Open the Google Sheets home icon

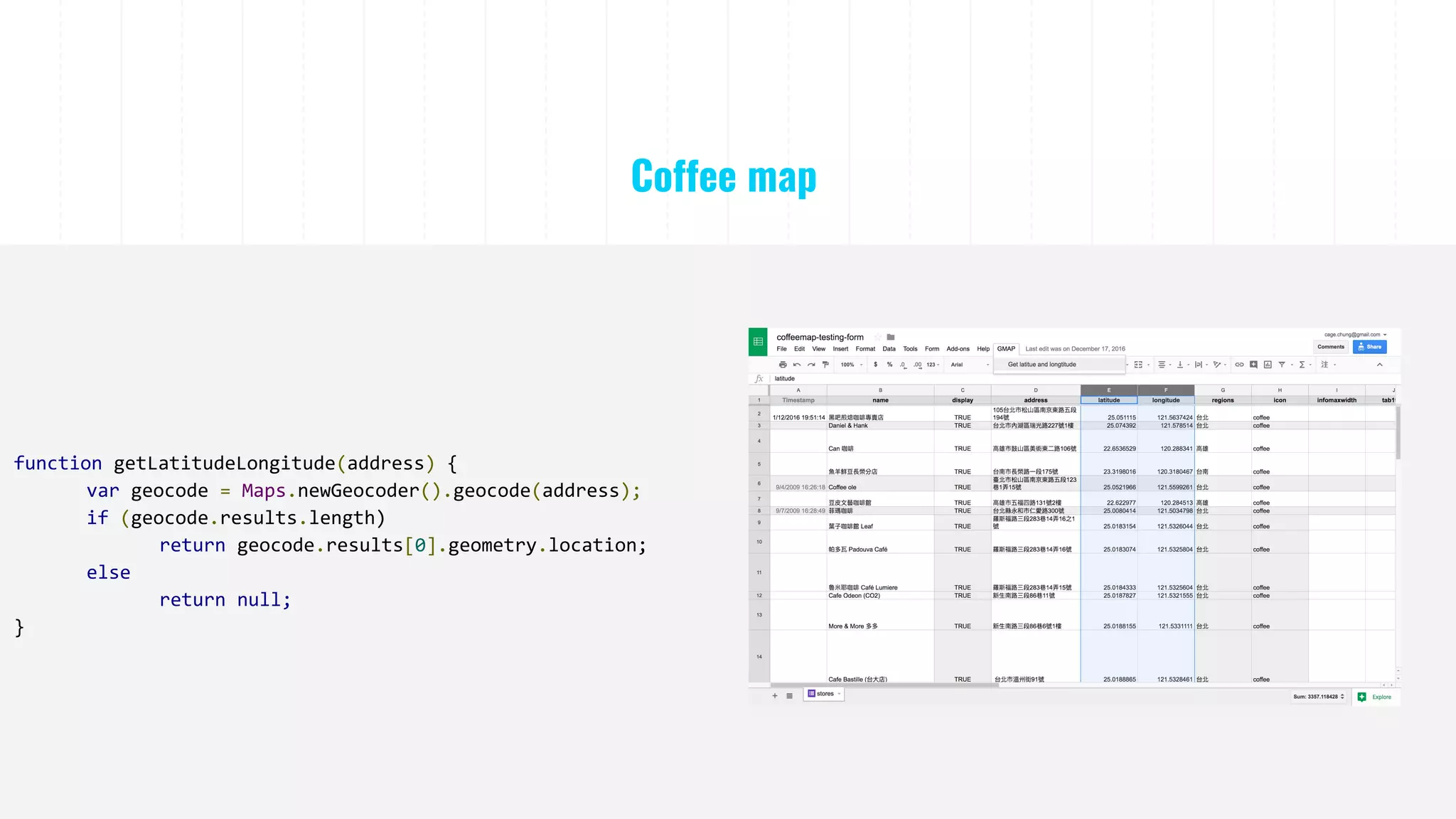(758, 342)
